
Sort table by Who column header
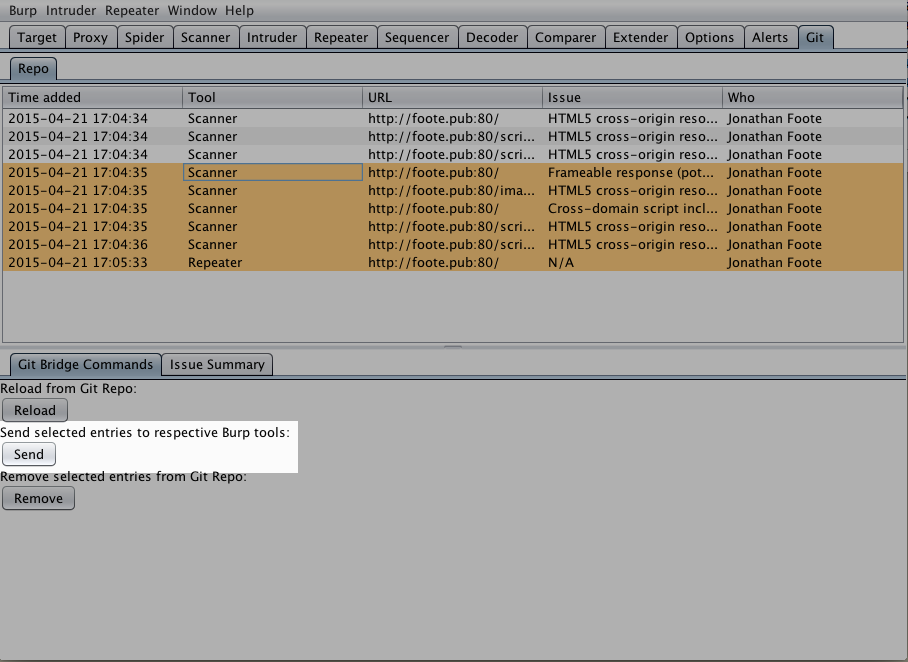coord(812,97)
